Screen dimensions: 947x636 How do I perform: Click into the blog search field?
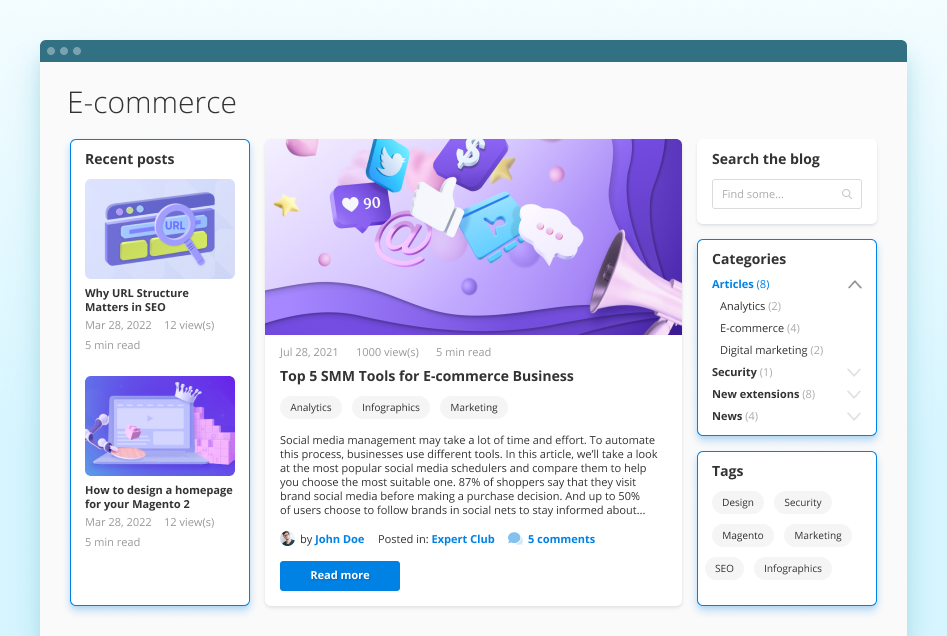[x=776, y=194]
